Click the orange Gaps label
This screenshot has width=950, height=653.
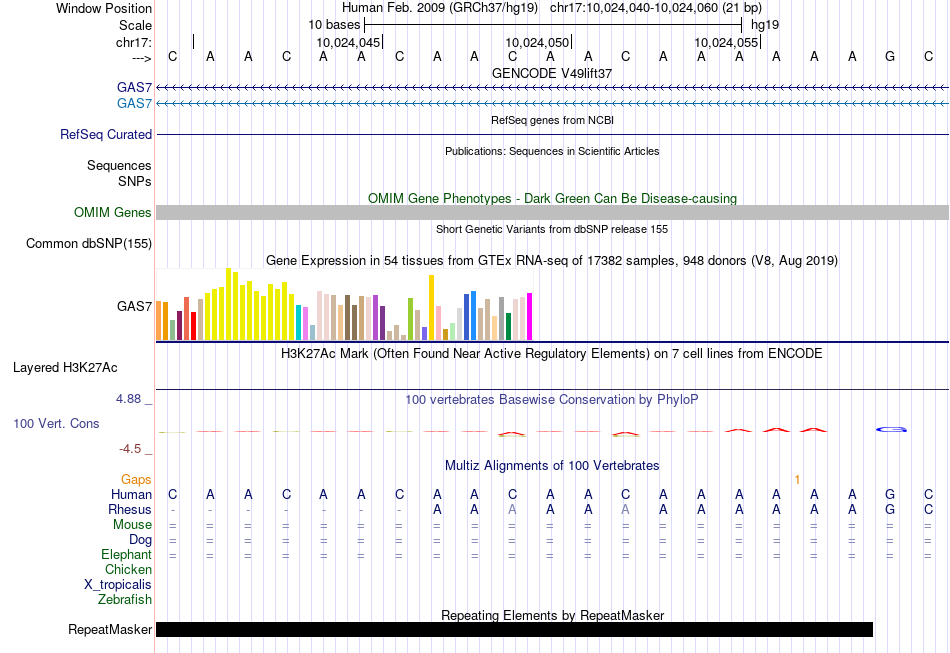tap(136, 480)
